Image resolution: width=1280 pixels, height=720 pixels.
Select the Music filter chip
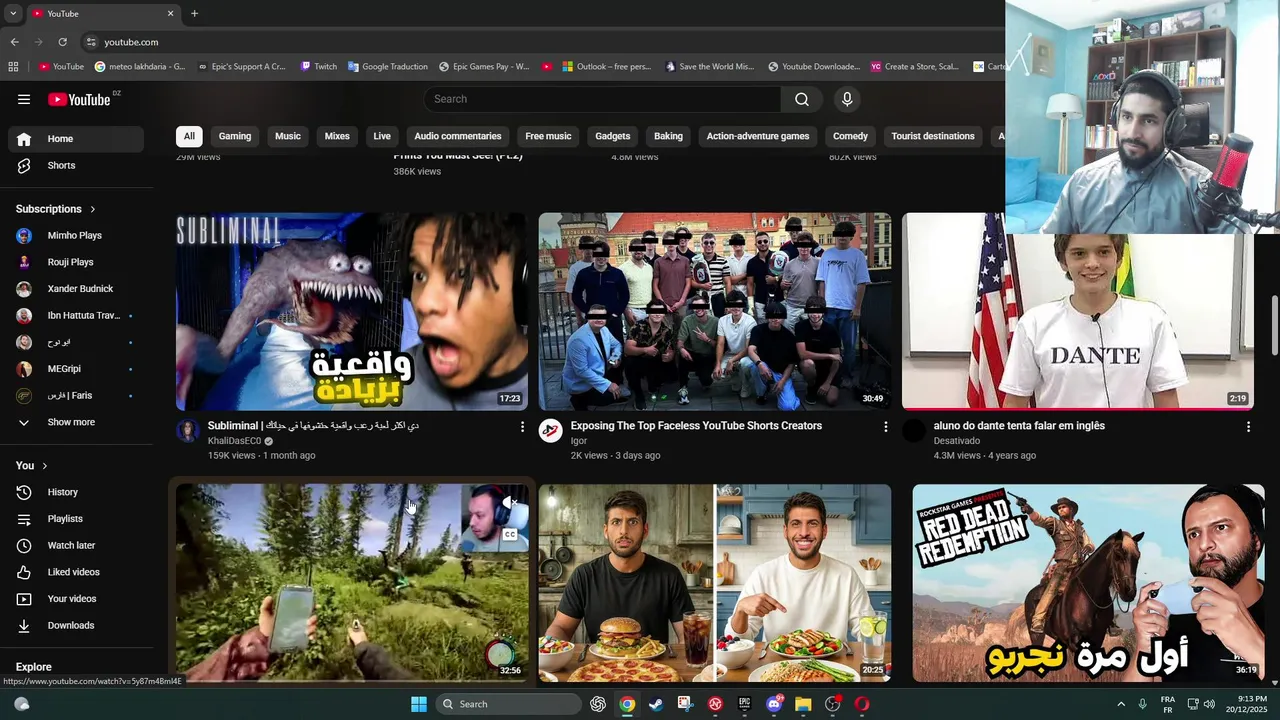pos(288,136)
